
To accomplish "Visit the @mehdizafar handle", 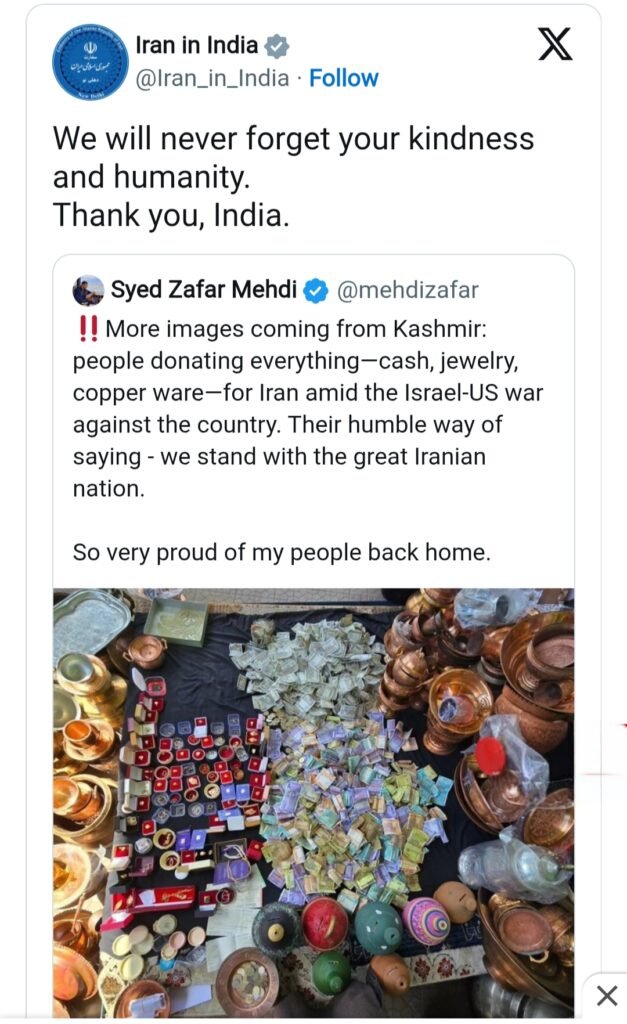I will point(407,291).
